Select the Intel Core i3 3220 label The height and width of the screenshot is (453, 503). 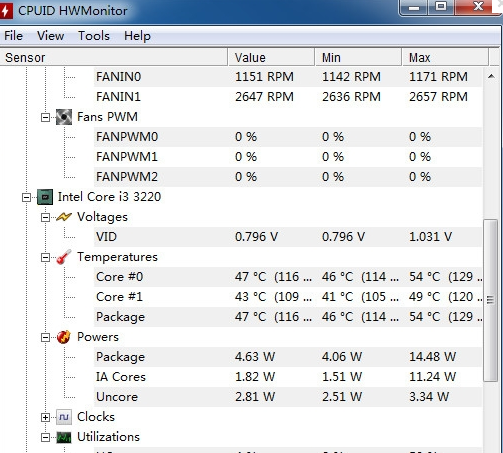pyautogui.click(x=109, y=197)
